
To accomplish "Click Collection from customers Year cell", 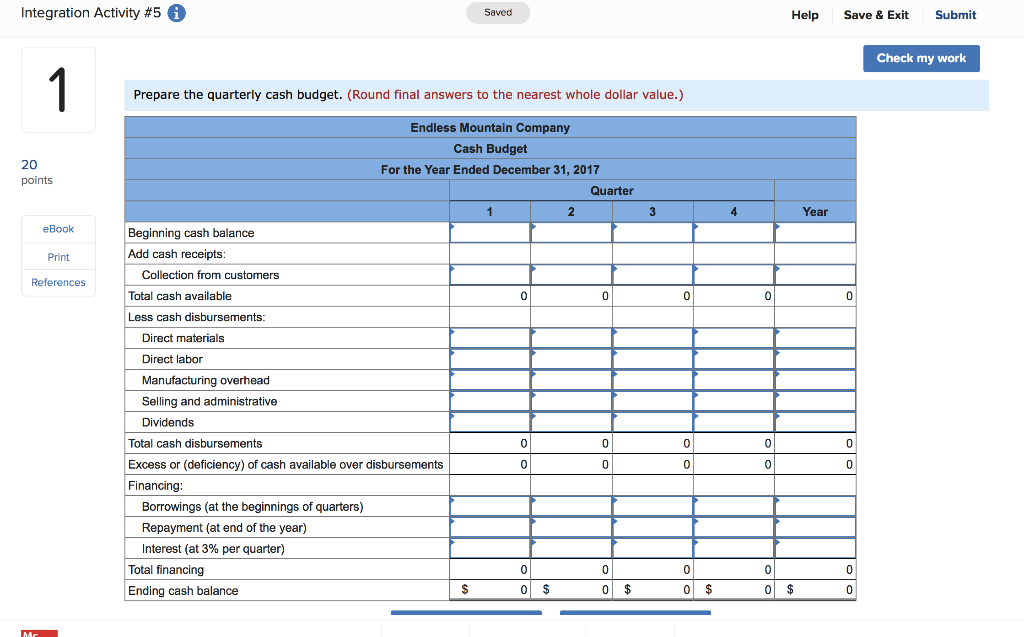I will (x=815, y=275).
